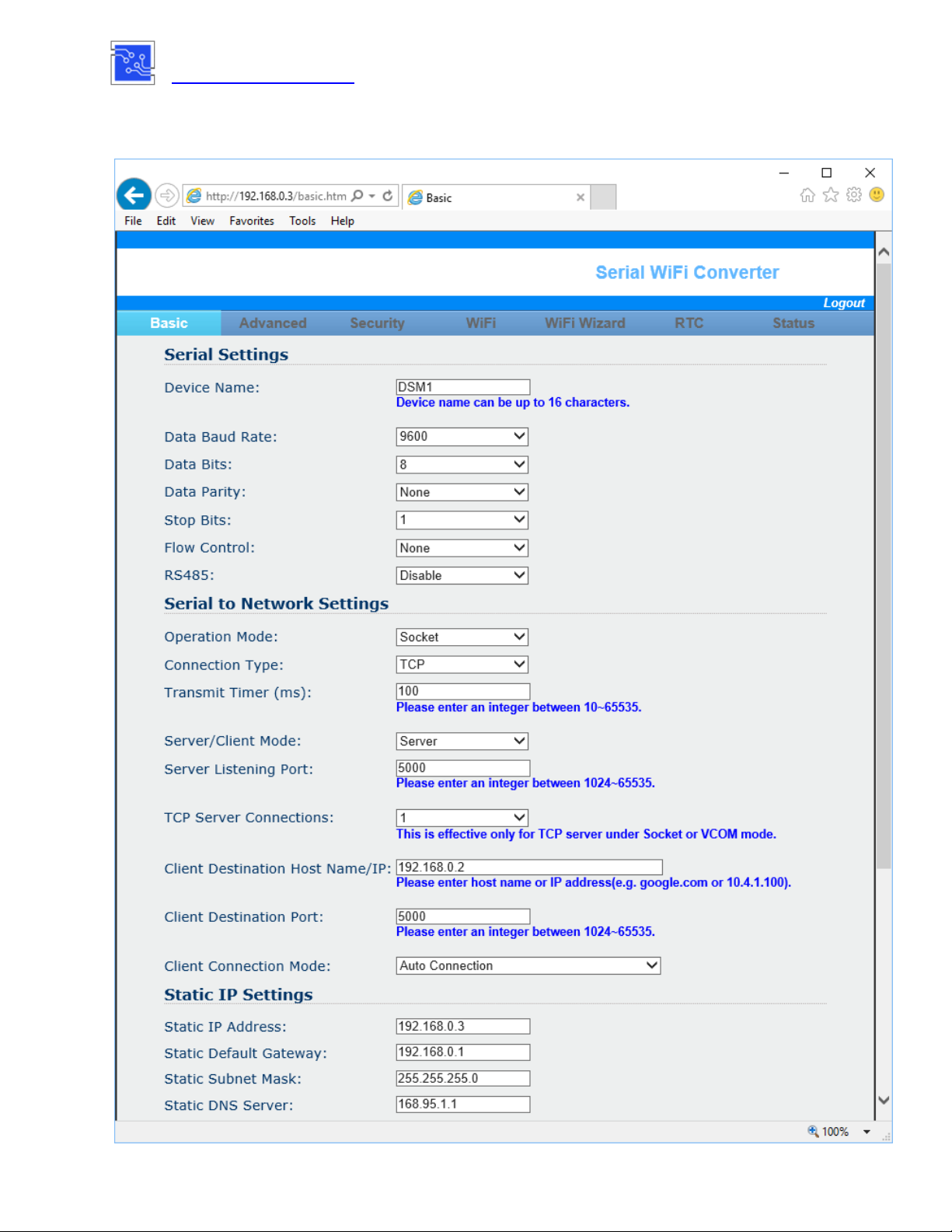Viewport: 952px width, 1232px height.
Task: Click the Device Name input field
Action: (462, 387)
